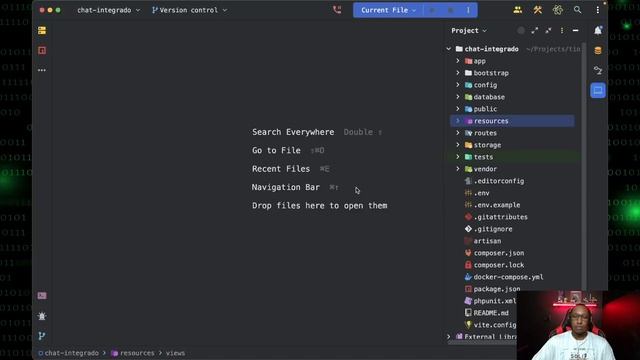This screenshot has height=360, width=640.
Task: Expand the app folder
Action: 458,61
